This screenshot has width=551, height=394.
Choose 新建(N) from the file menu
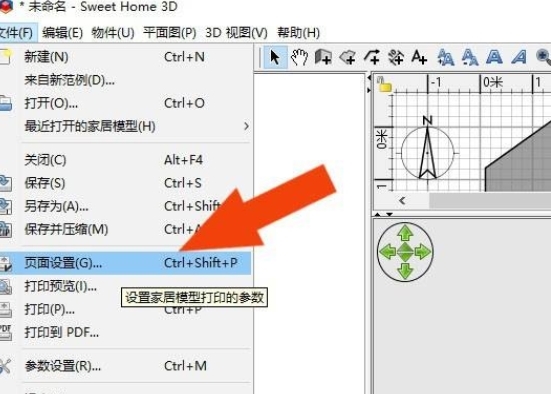[125, 57]
